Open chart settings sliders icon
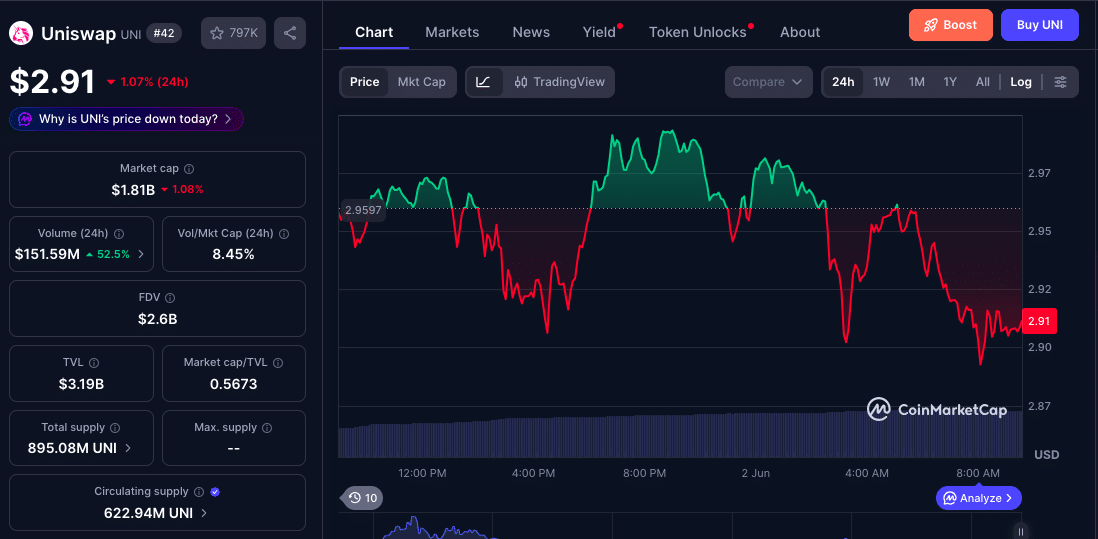1098x539 pixels. (1061, 82)
